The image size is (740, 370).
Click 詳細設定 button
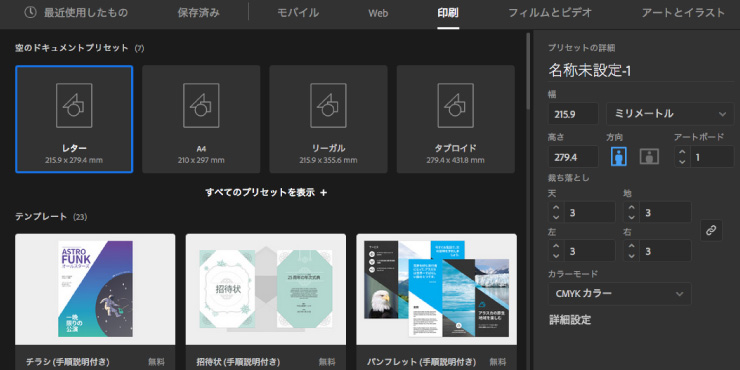[570, 320]
